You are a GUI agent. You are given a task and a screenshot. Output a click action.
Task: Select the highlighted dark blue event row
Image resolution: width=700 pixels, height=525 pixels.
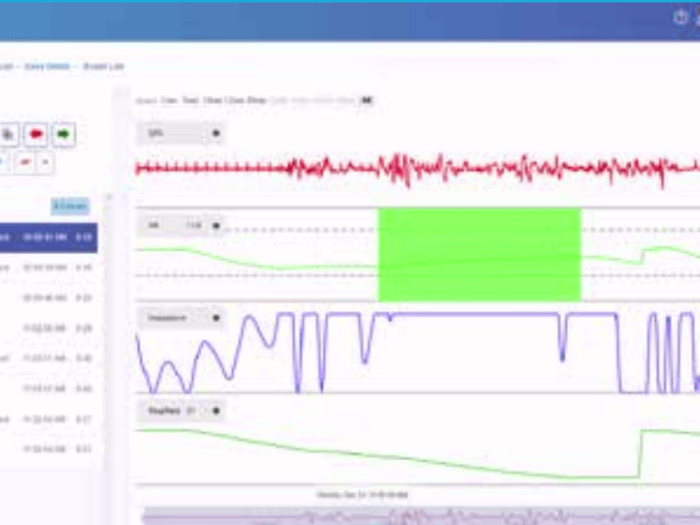(48, 238)
